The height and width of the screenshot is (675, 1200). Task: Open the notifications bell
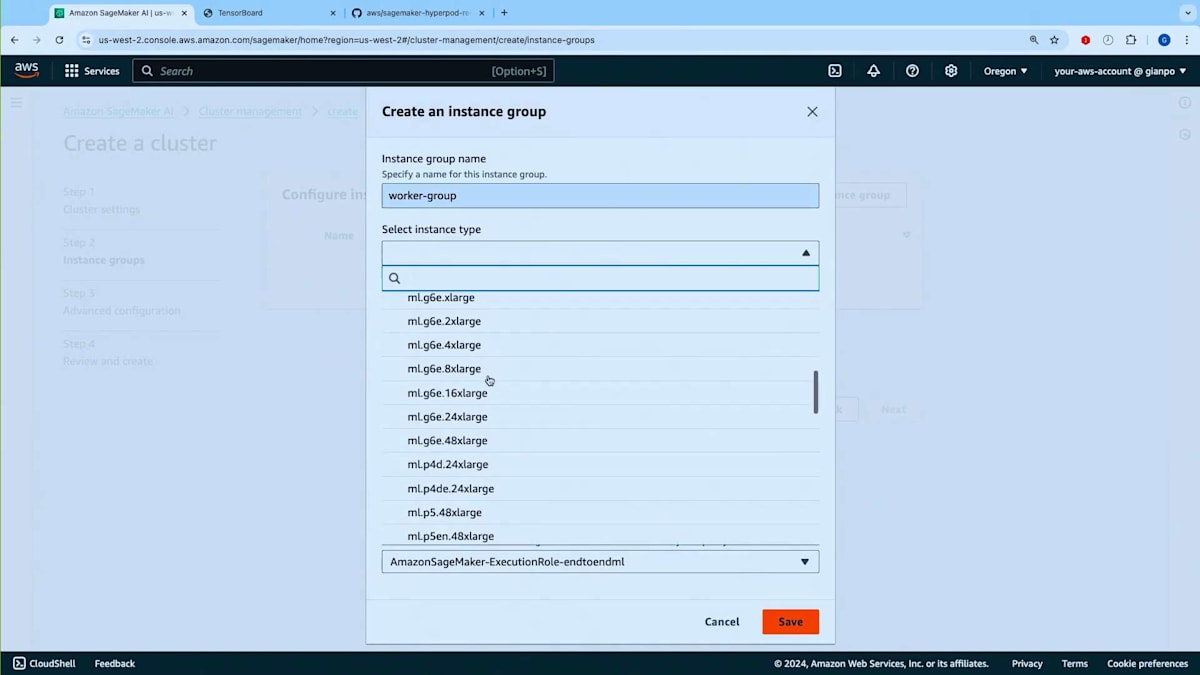point(873,71)
